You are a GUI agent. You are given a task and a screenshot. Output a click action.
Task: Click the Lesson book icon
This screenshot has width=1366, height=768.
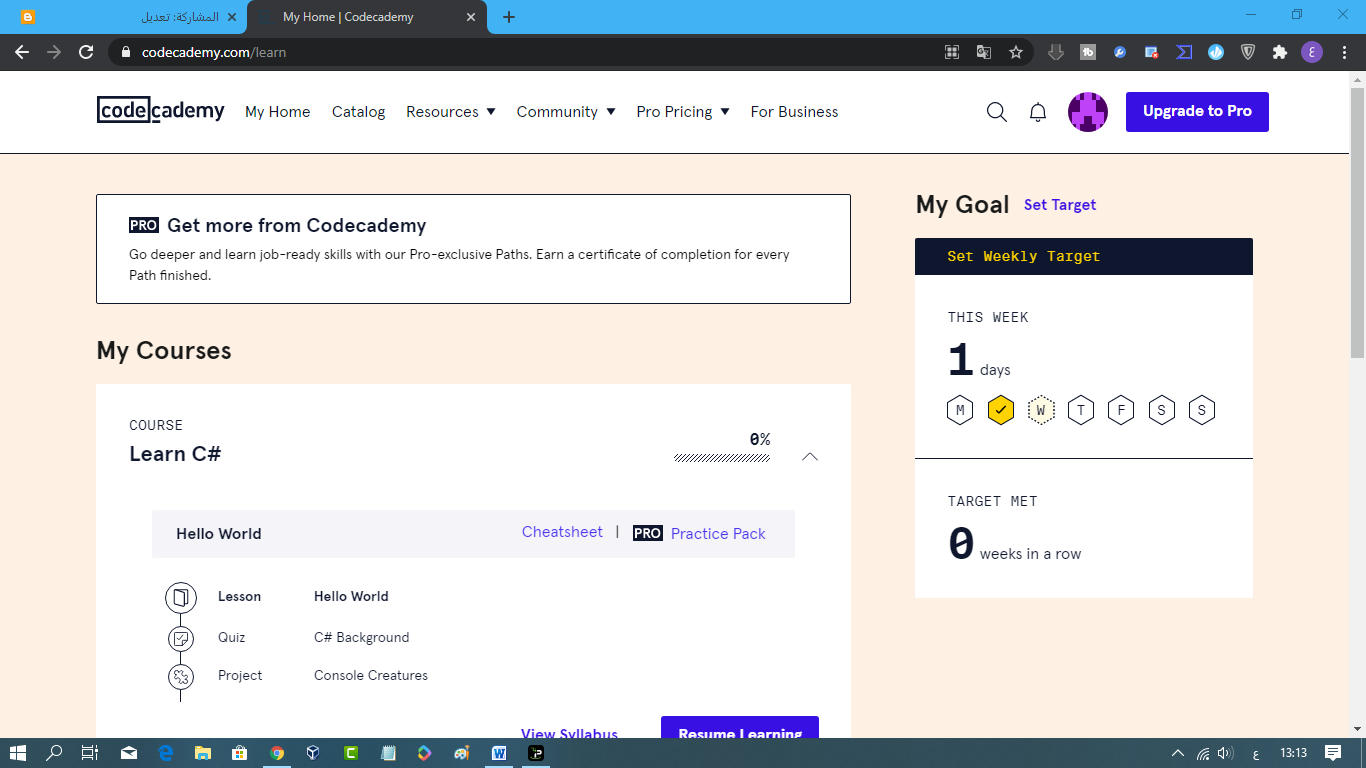coord(181,598)
